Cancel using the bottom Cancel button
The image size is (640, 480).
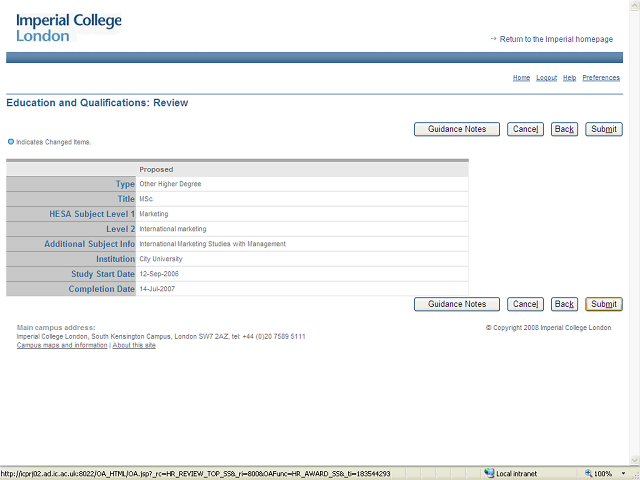coord(525,304)
